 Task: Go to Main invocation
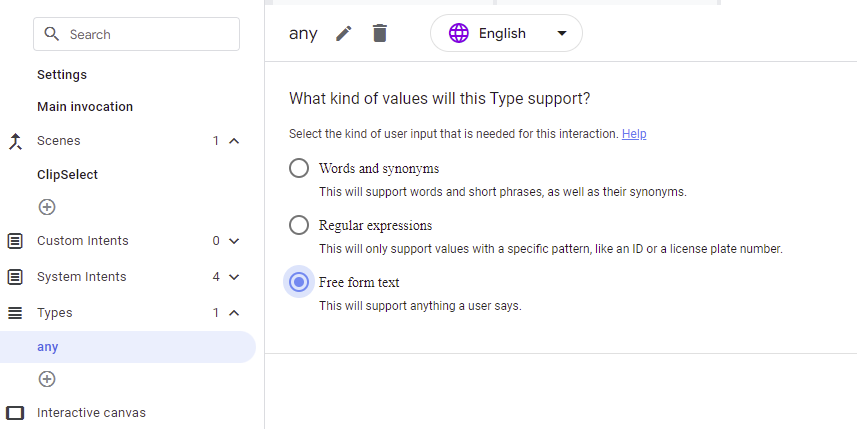(85, 107)
